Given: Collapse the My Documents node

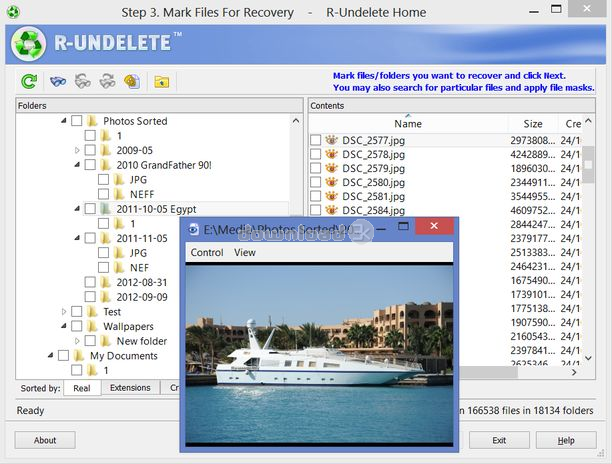Looking at the screenshot, I should [x=50, y=356].
